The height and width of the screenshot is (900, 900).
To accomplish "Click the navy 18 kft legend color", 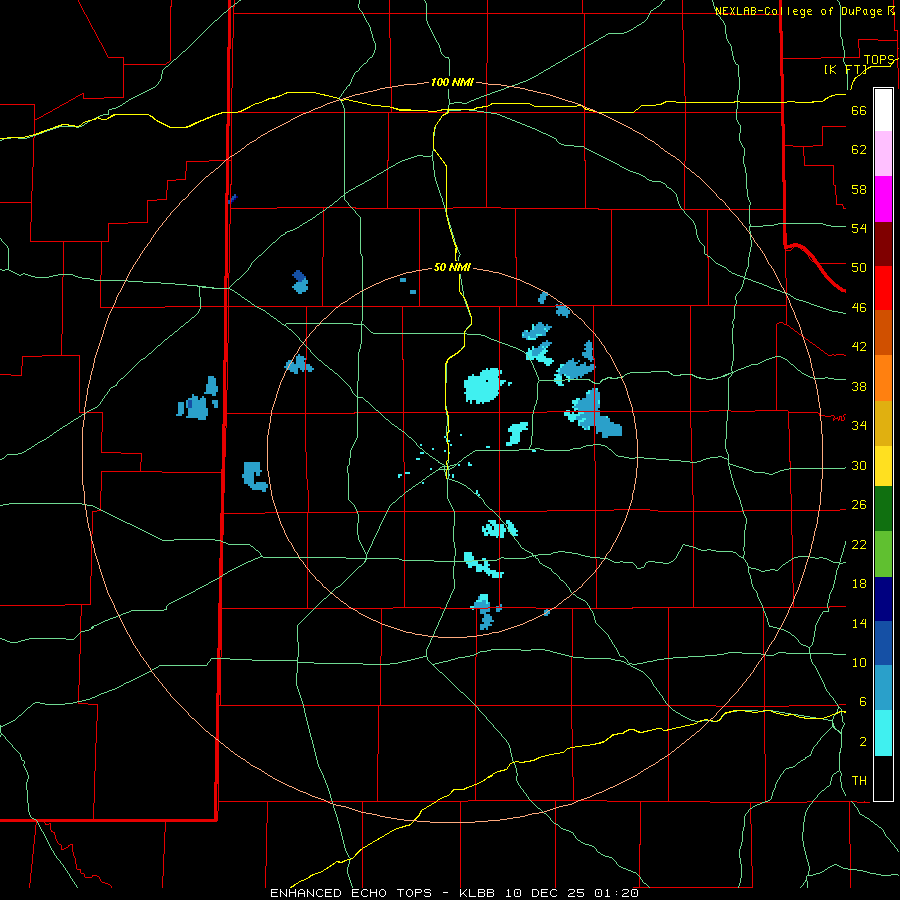I will (883, 599).
